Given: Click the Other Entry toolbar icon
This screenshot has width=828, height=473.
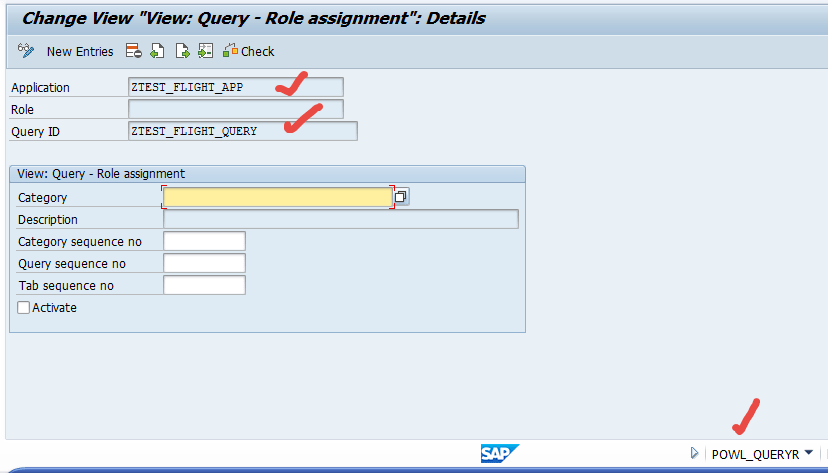Looking at the screenshot, I should point(205,51).
